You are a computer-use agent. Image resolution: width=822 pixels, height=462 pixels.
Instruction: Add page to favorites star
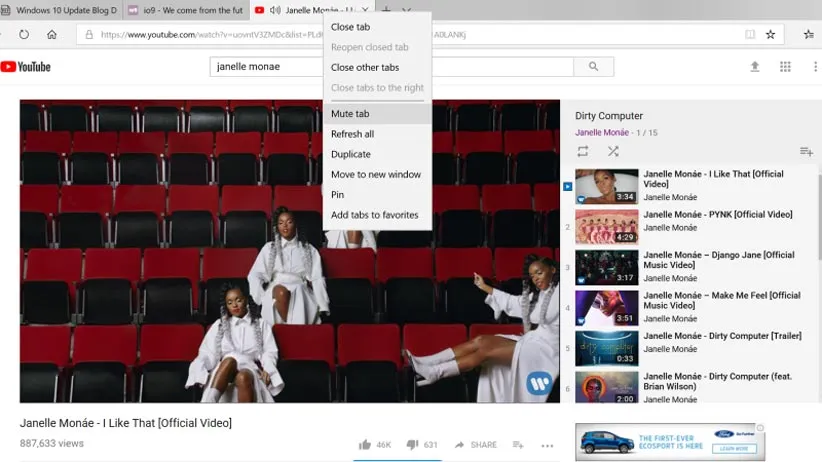(771, 35)
